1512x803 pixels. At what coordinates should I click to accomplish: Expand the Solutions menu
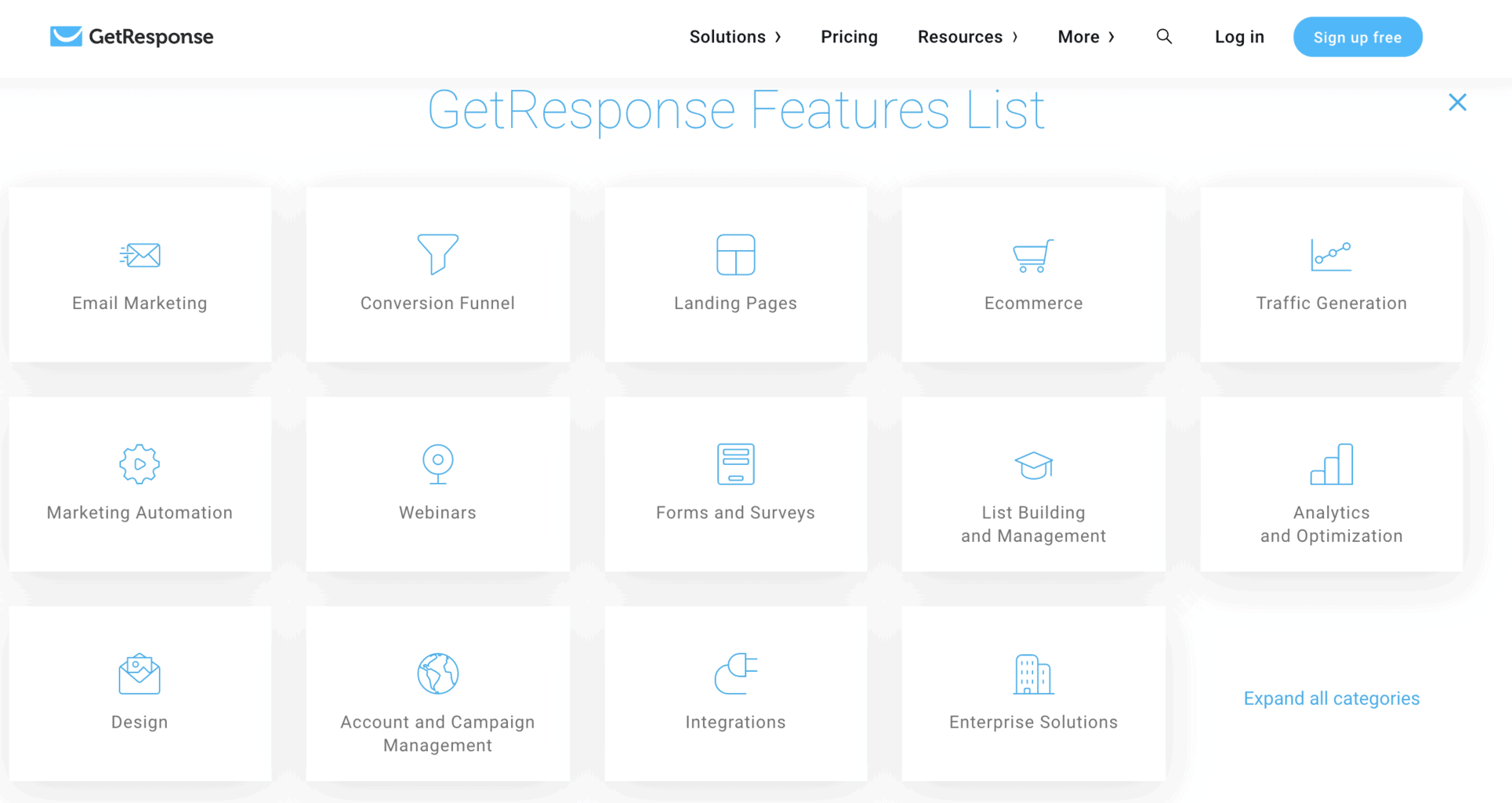734,37
